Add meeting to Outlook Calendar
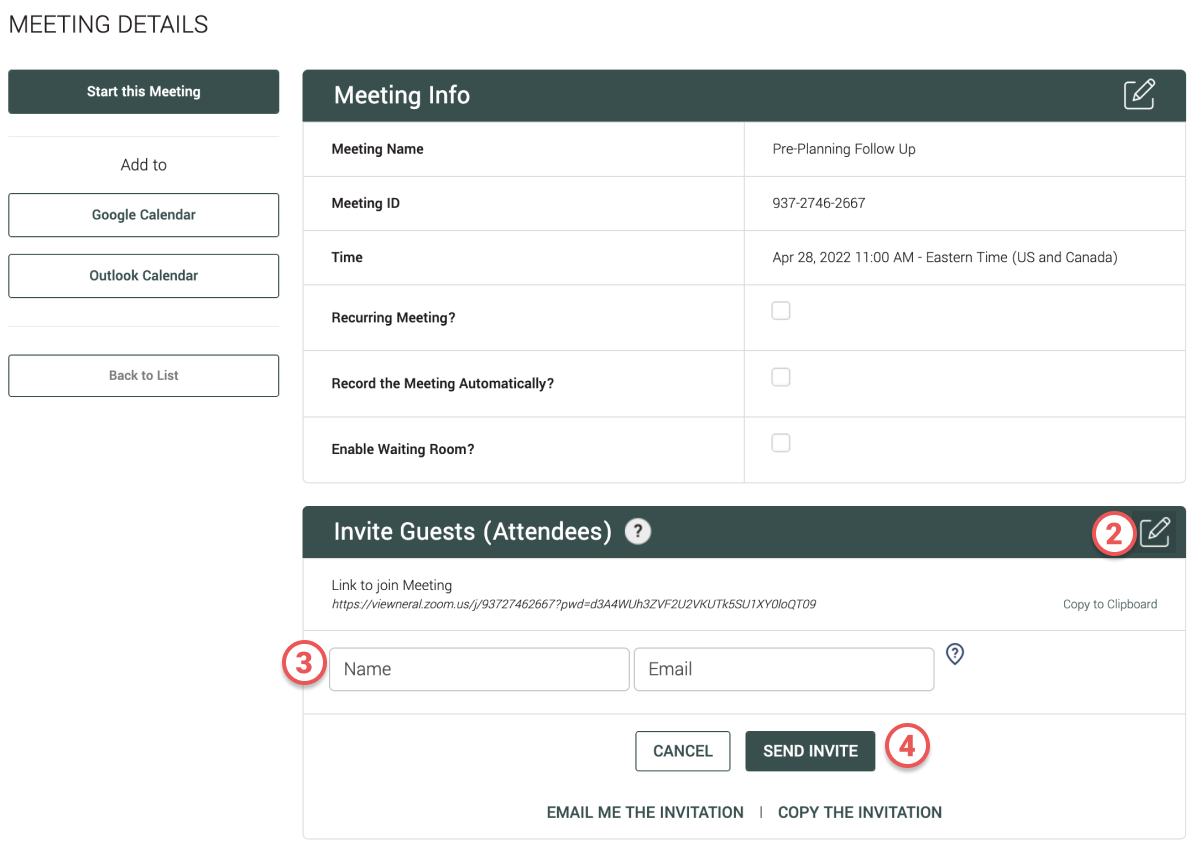This screenshot has width=1200, height=853. (x=144, y=276)
